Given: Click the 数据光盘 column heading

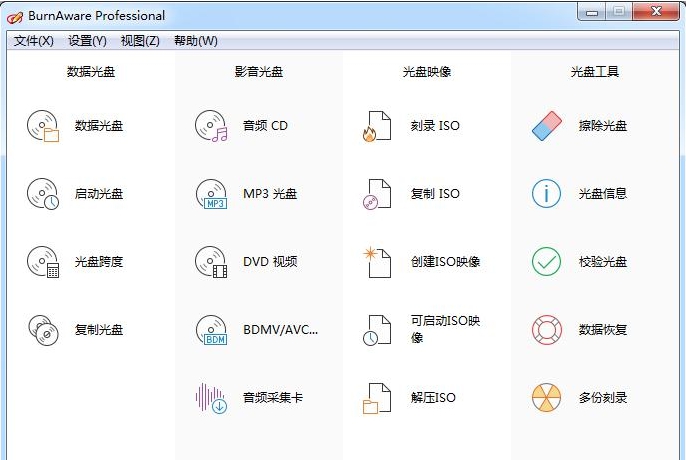Looking at the screenshot, I should click(91, 72).
